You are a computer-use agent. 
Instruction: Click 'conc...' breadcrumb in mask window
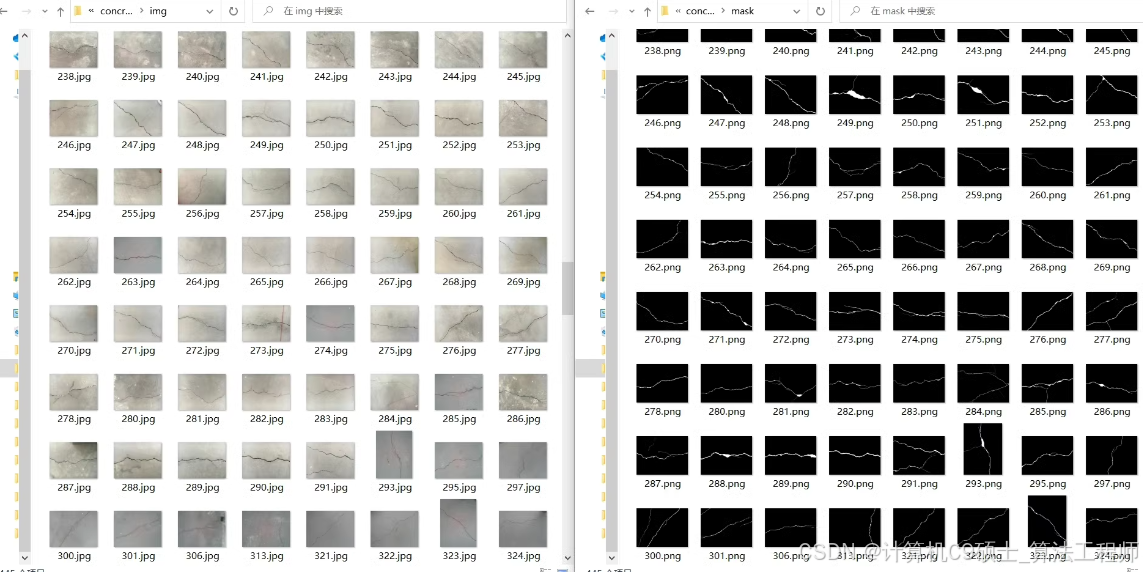tap(701, 12)
